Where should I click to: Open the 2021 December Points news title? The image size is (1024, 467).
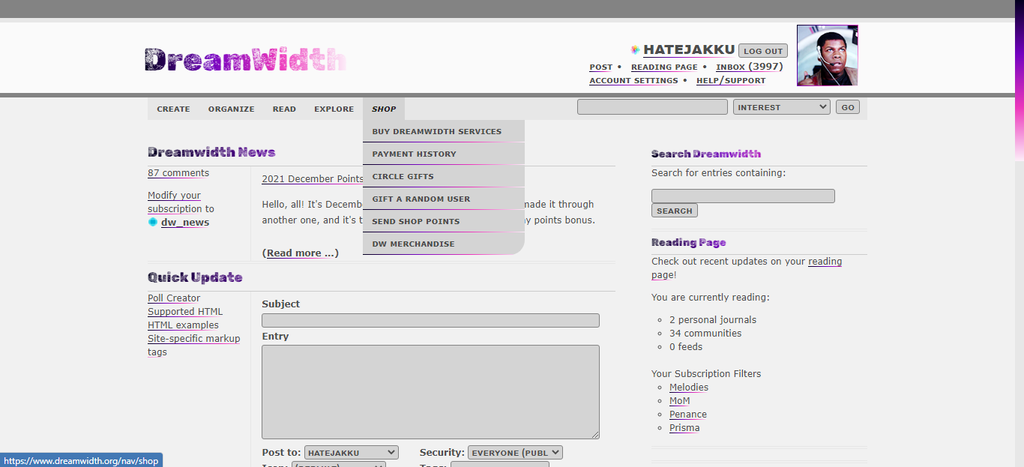pyautogui.click(x=313, y=179)
